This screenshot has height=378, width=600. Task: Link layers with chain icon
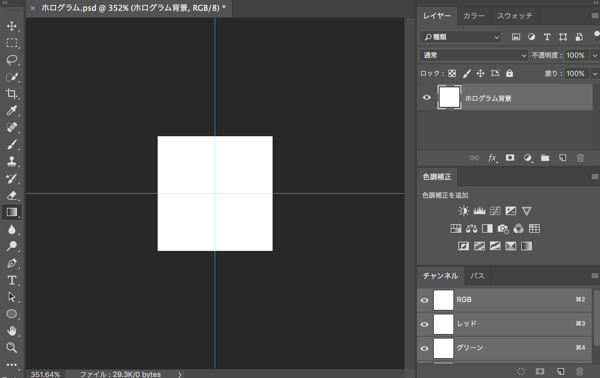click(x=474, y=158)
